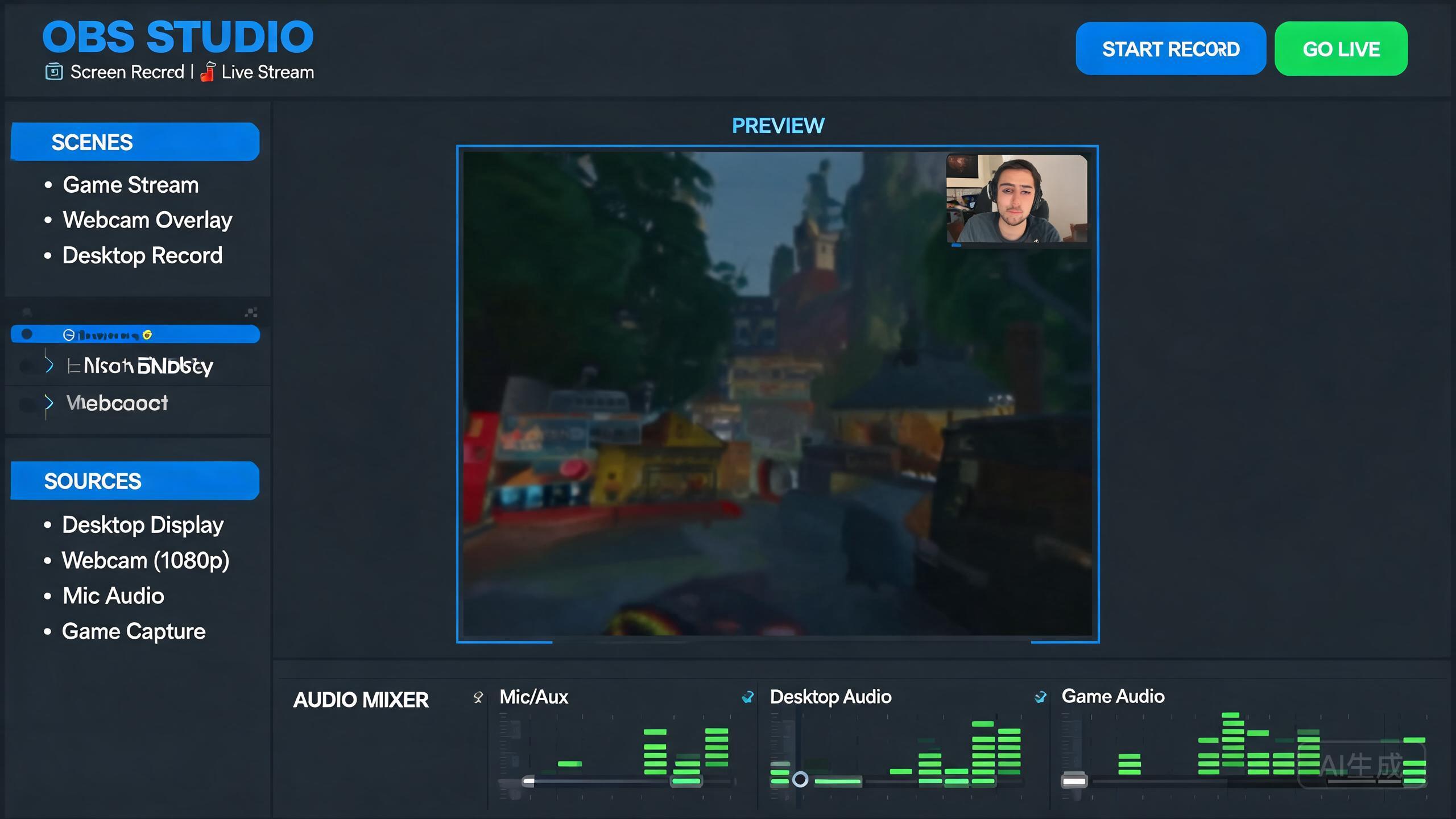
Task: Toggle the mute icon beside Mic/Aux
Action: (x=478, y=697)
